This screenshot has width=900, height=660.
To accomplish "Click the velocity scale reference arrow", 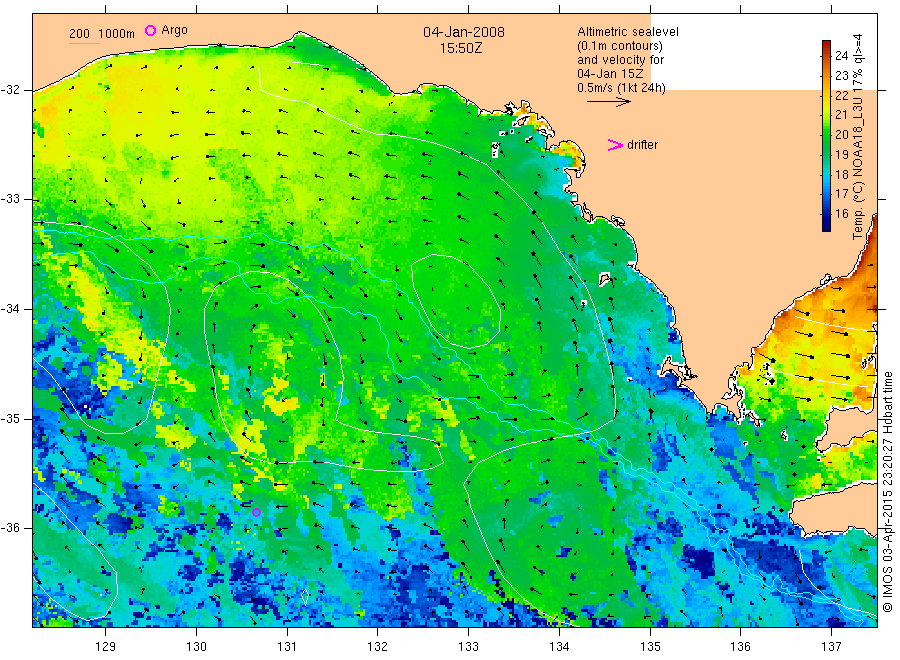I will pyautogui.click(x=608, y=102).
